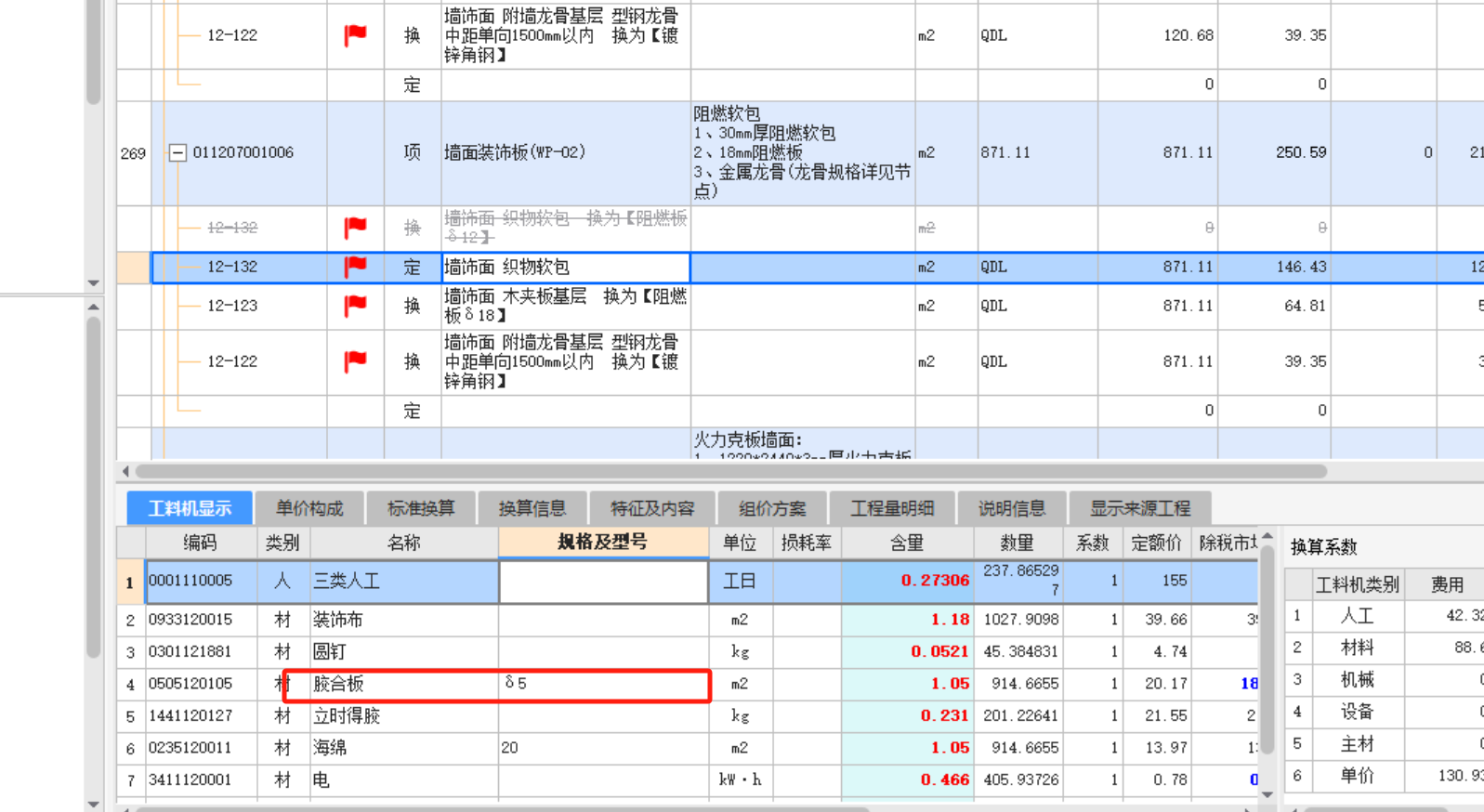Click 工料机类别 column header
Viewport: 1484px width, 812px height.
click(x=1358, y=584)
